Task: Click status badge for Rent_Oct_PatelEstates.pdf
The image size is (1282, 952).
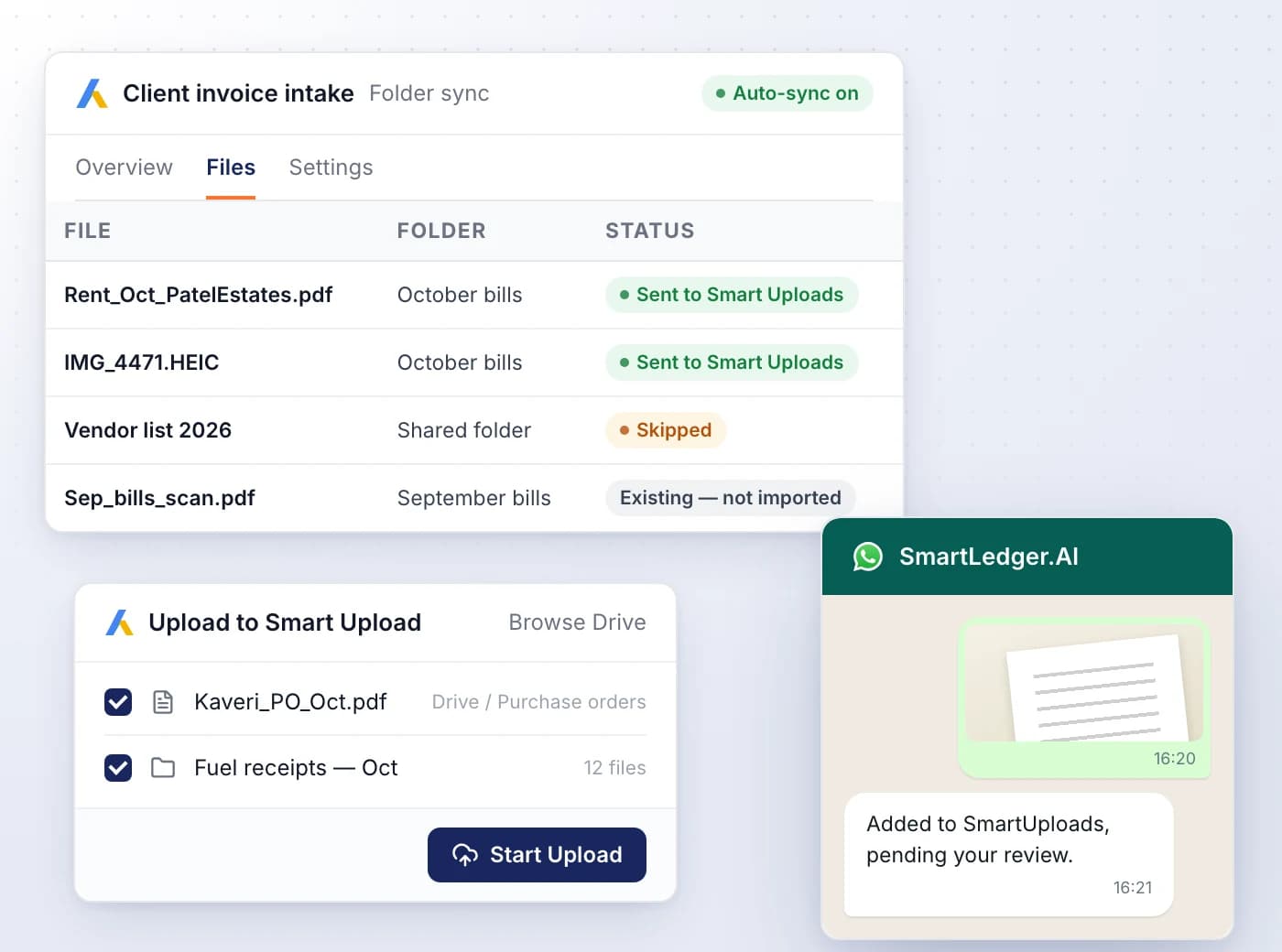Action: [x=732, y=295]
